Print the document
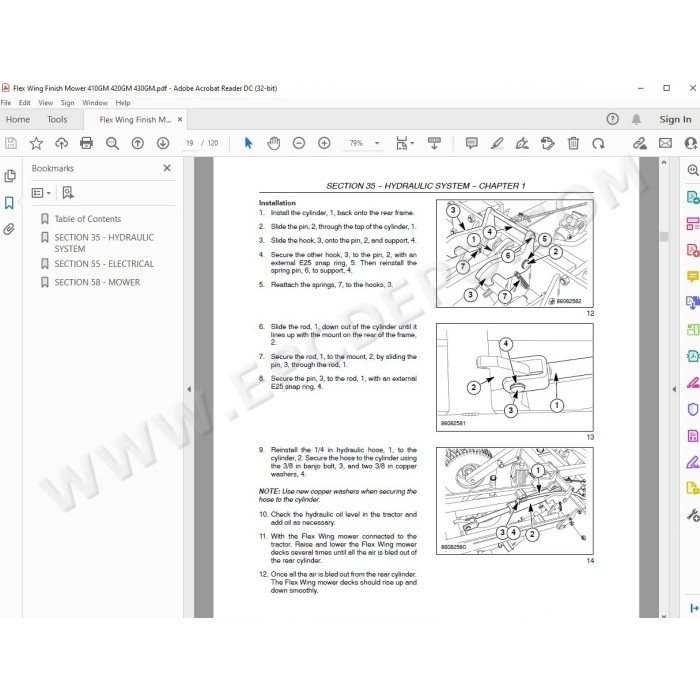 click(x=86, y=143)
